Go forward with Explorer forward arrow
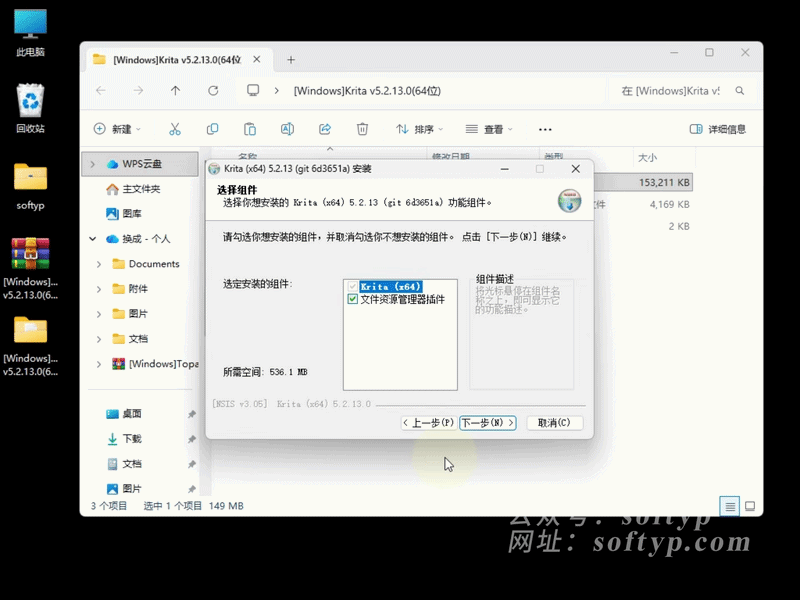800x600 pixels. (x=138, y=91)
